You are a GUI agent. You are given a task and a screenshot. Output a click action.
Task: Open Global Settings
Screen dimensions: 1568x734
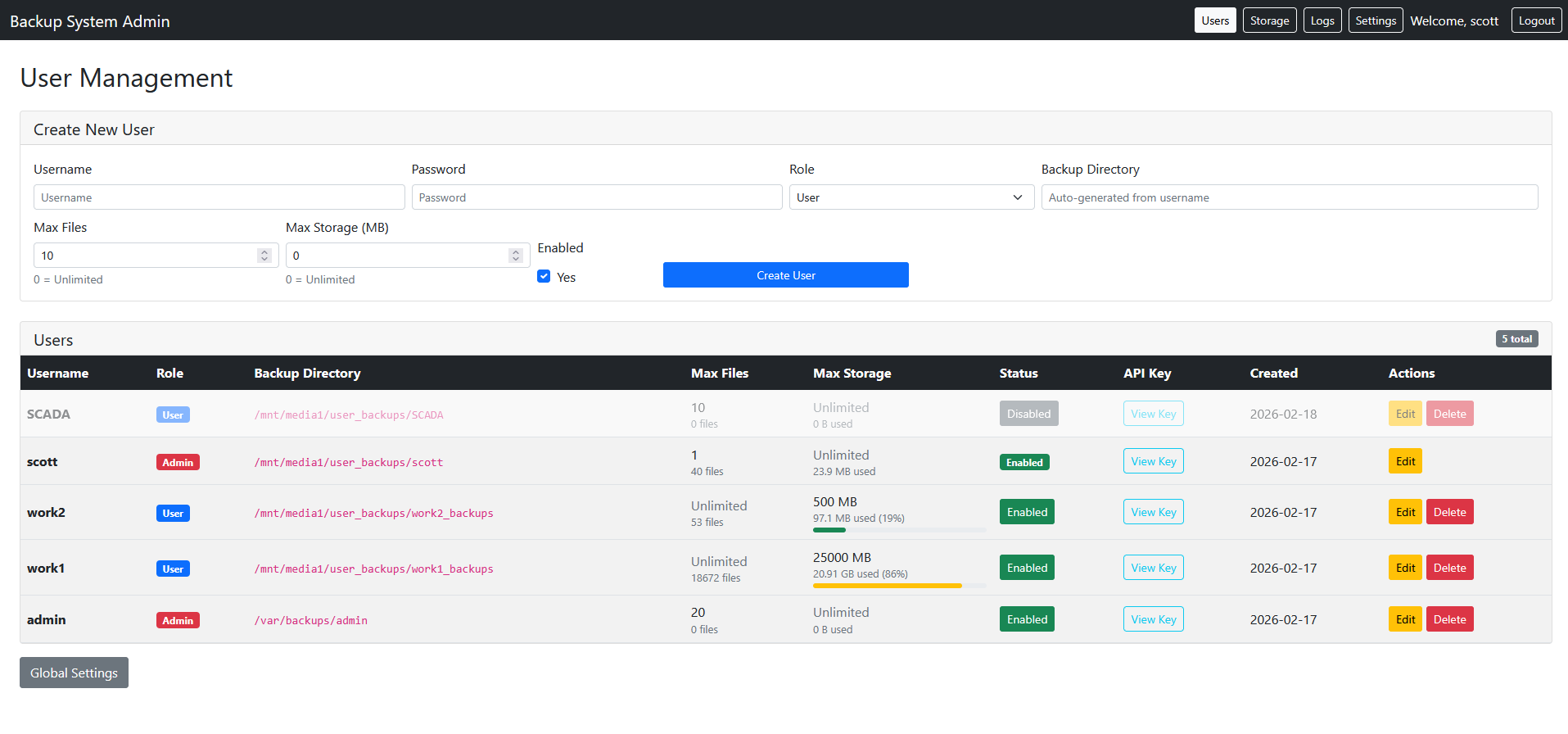click(74, 673)
